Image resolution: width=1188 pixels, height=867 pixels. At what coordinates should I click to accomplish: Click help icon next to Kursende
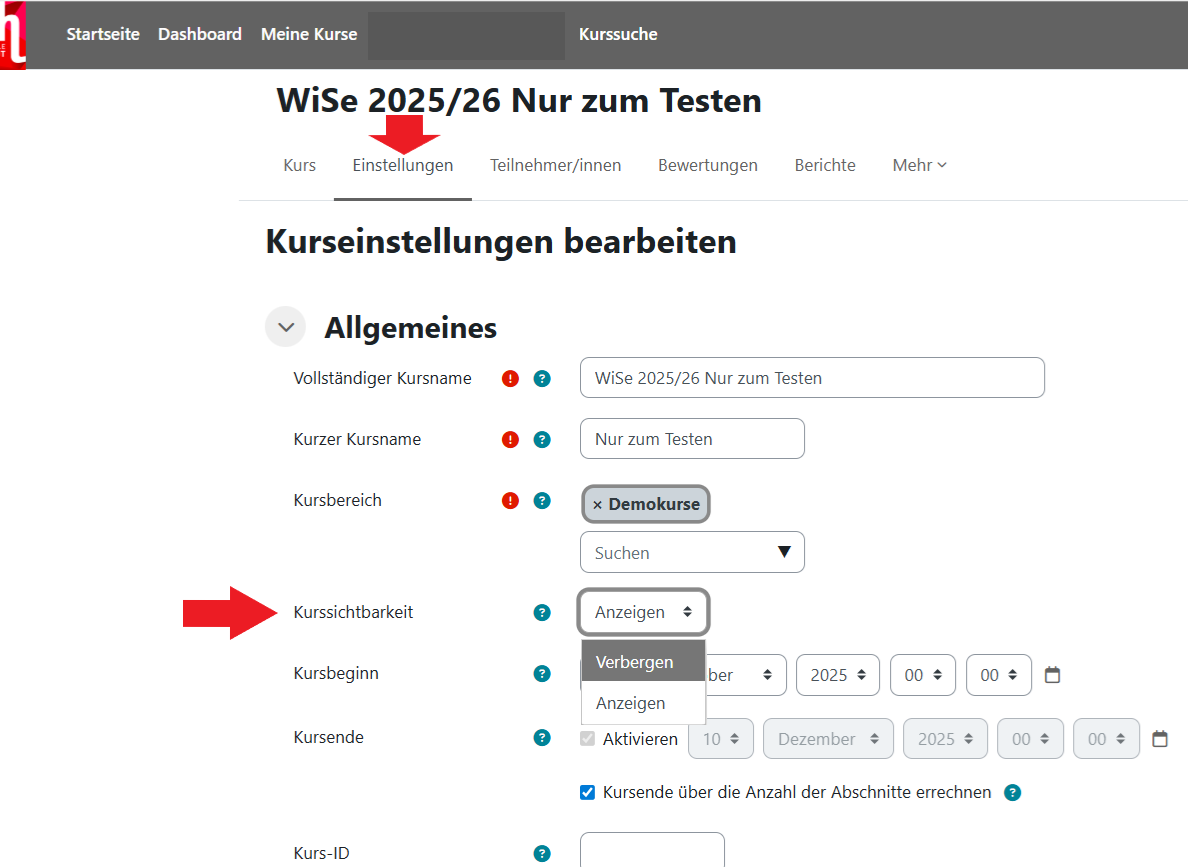click(x=542, y=738)
